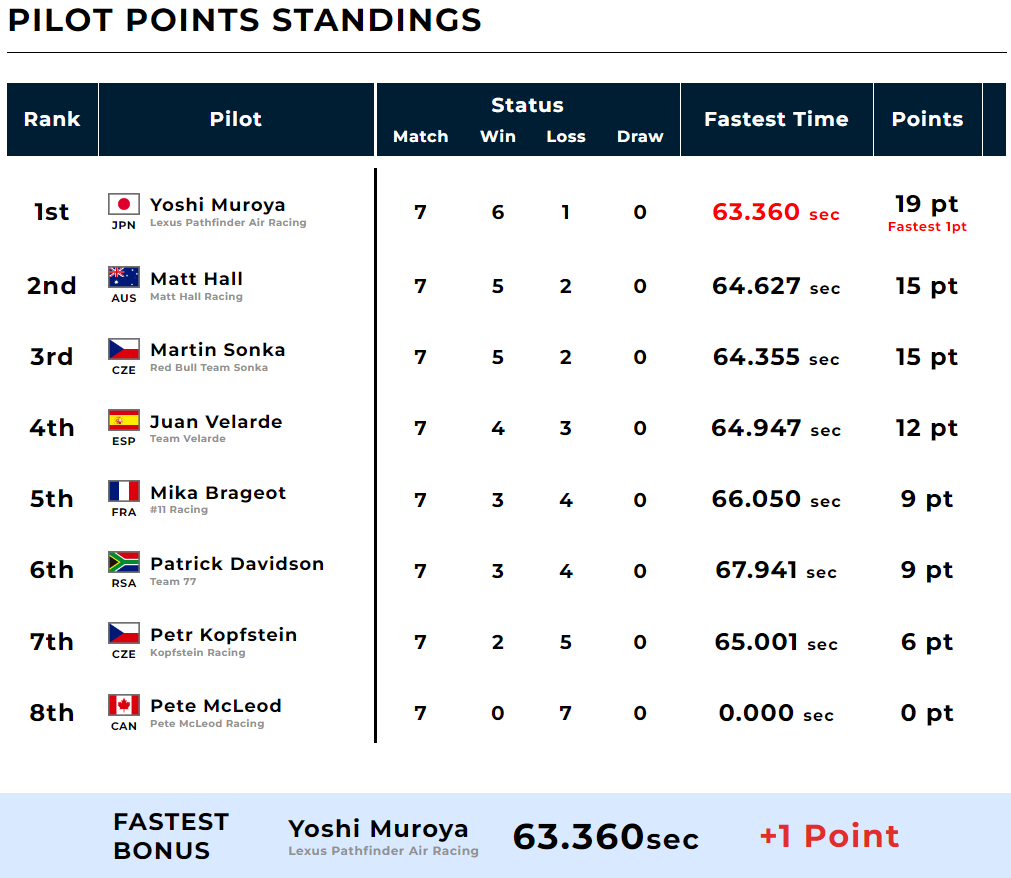Select Pete McLeod pilot name
The image size is (1011, 878).
215,706
